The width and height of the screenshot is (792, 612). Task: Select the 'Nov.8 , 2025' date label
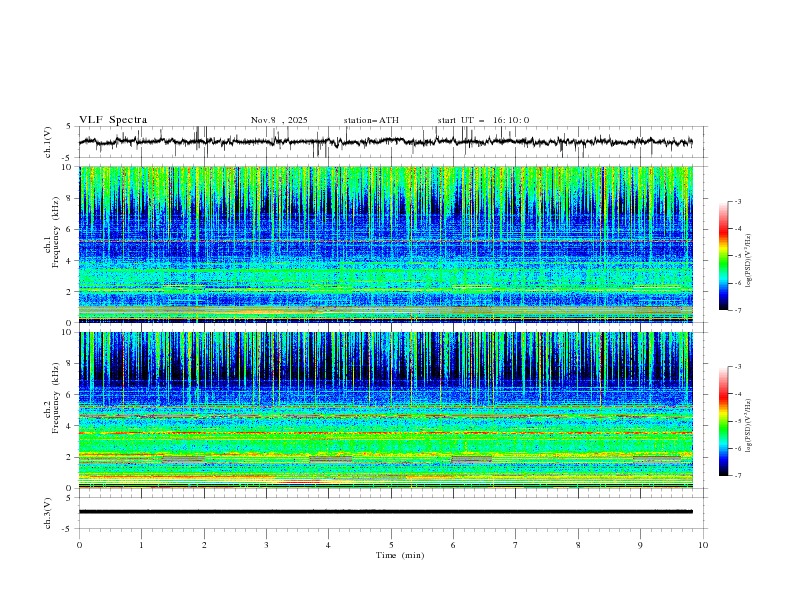click(279, 120)
